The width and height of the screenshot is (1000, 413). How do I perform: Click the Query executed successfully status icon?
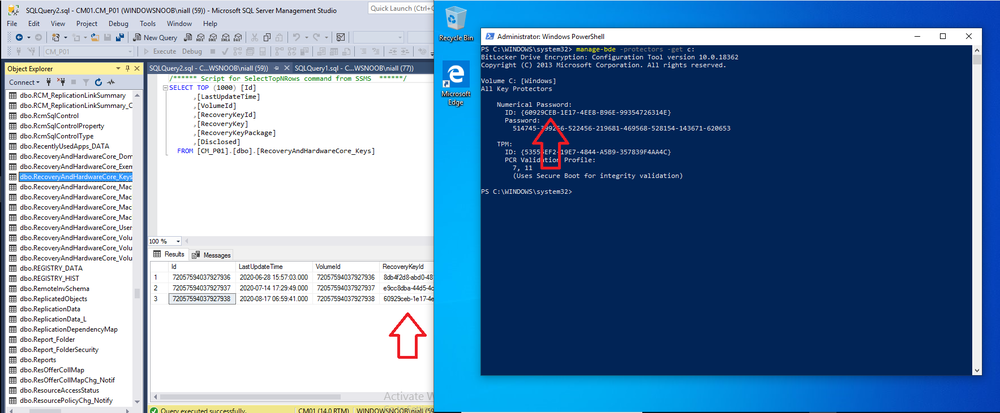tap(154, 409)
